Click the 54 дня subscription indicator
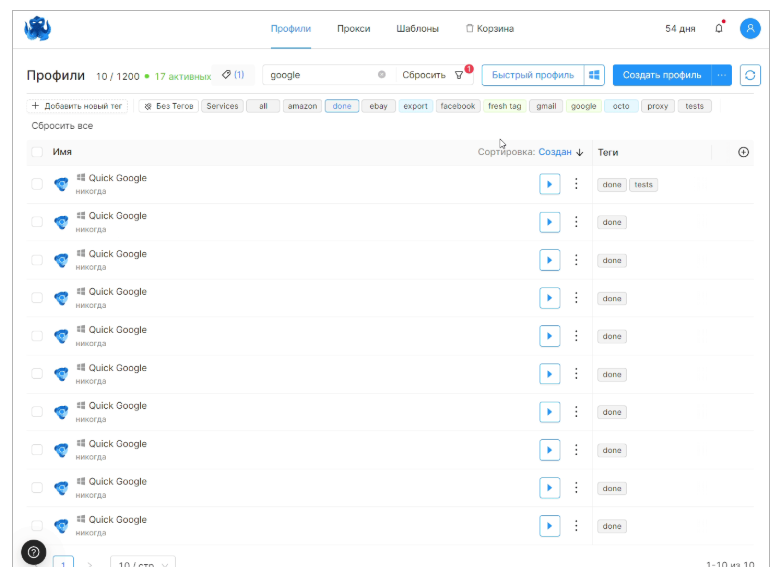Image resolution: width=775 pixels, height=567 pixels. click(680, 29)
